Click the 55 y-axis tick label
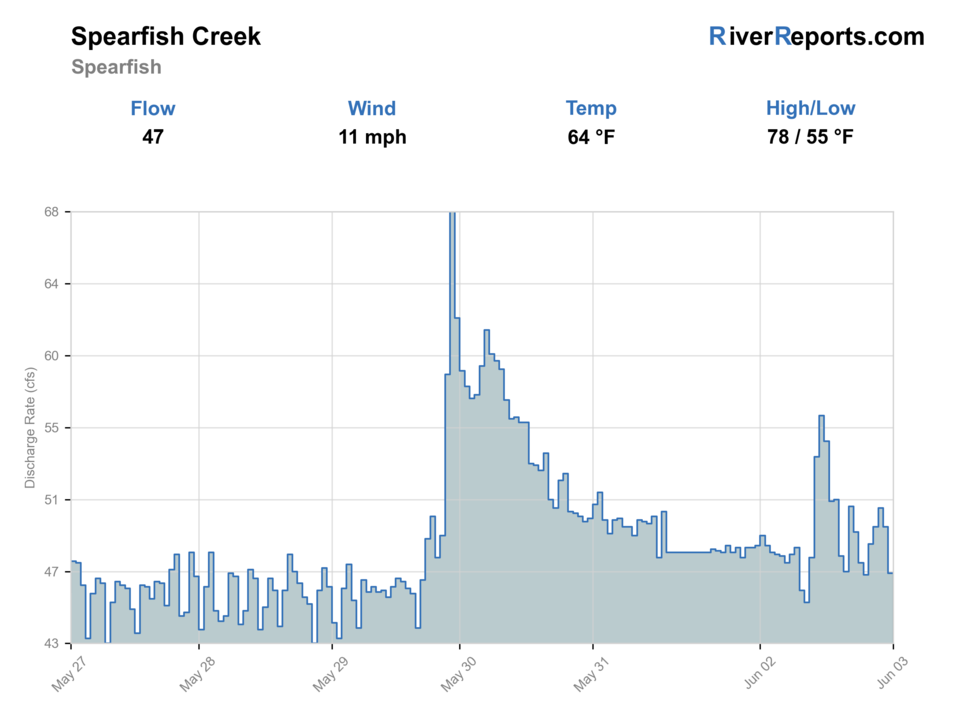Screen dimensions: 960x720 tap(51, 428)
